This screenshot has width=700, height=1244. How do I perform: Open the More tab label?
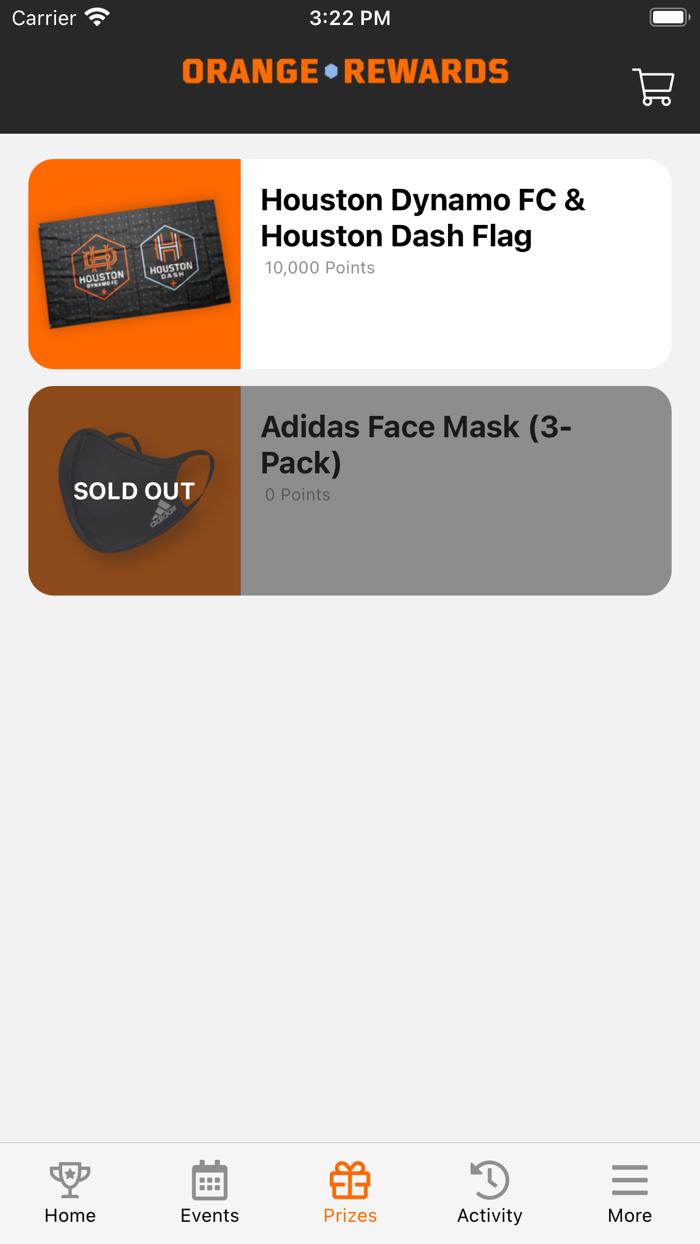tap(630, 1216)
